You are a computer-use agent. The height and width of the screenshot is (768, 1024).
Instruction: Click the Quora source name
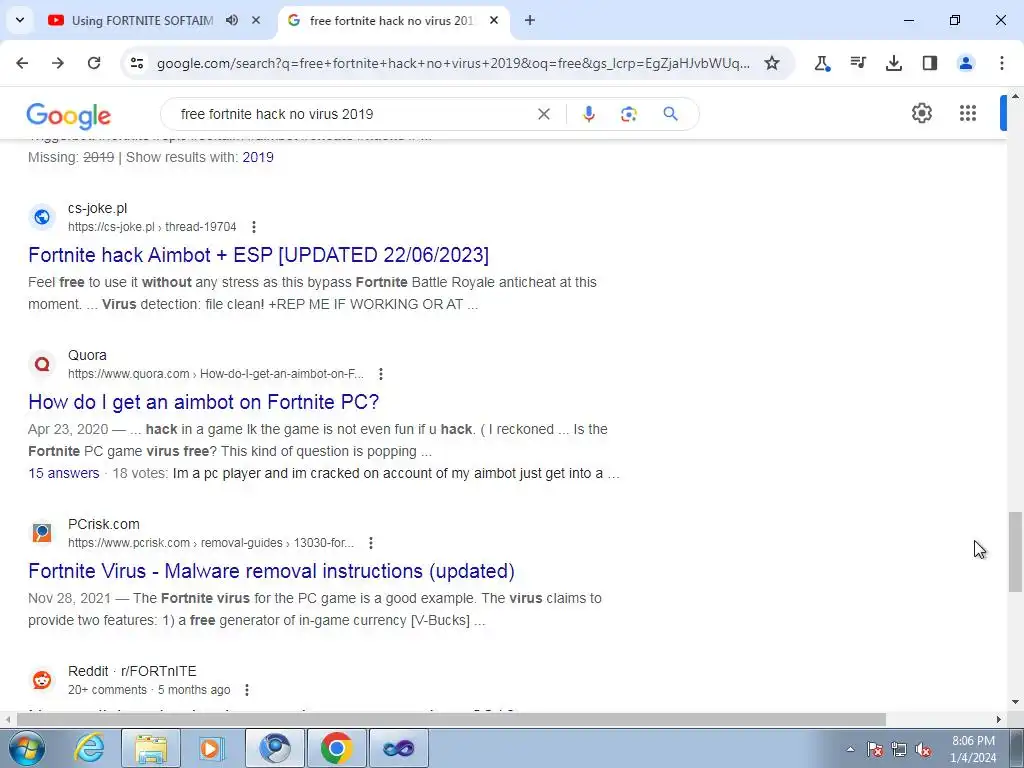[x=88, y=355]
